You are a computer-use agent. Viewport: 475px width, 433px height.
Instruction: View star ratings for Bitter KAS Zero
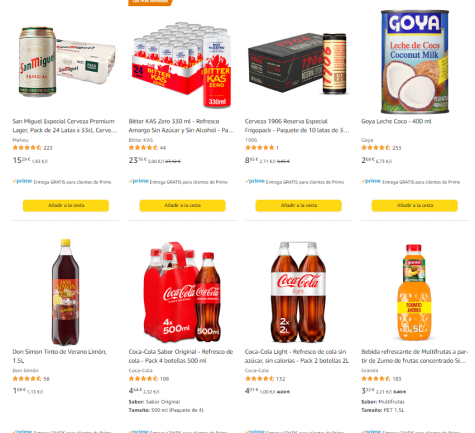[143, 148]
